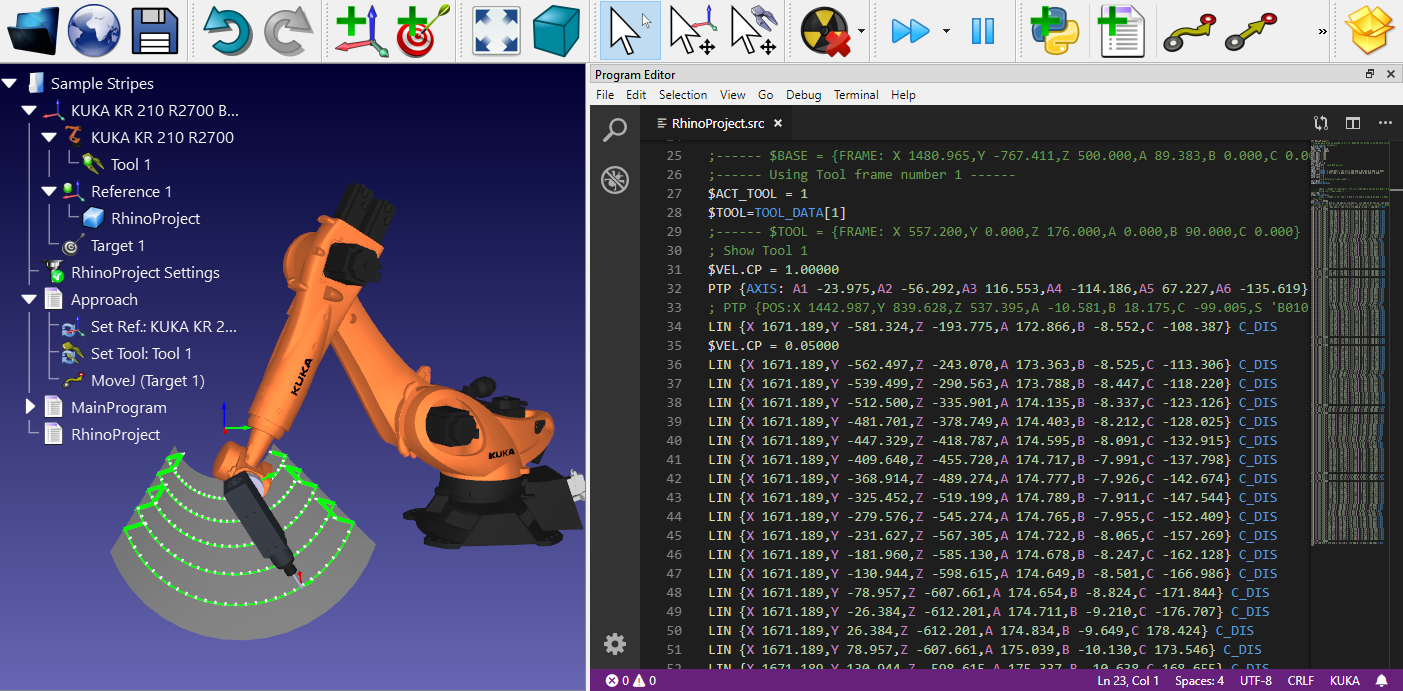Open the Search sidebar icon

click(x=615, y=130)
